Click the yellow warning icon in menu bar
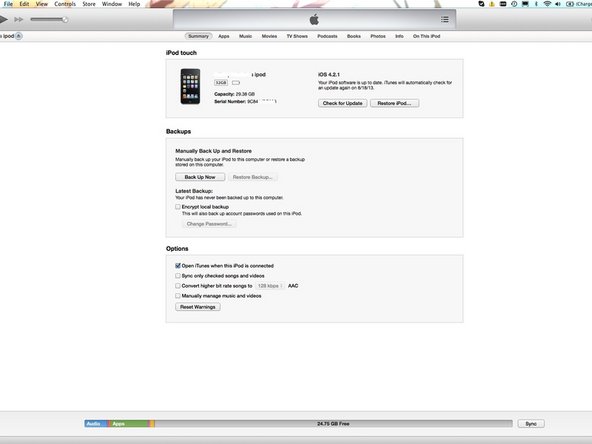This screenshot has height=444, width=592. [492, 4]
